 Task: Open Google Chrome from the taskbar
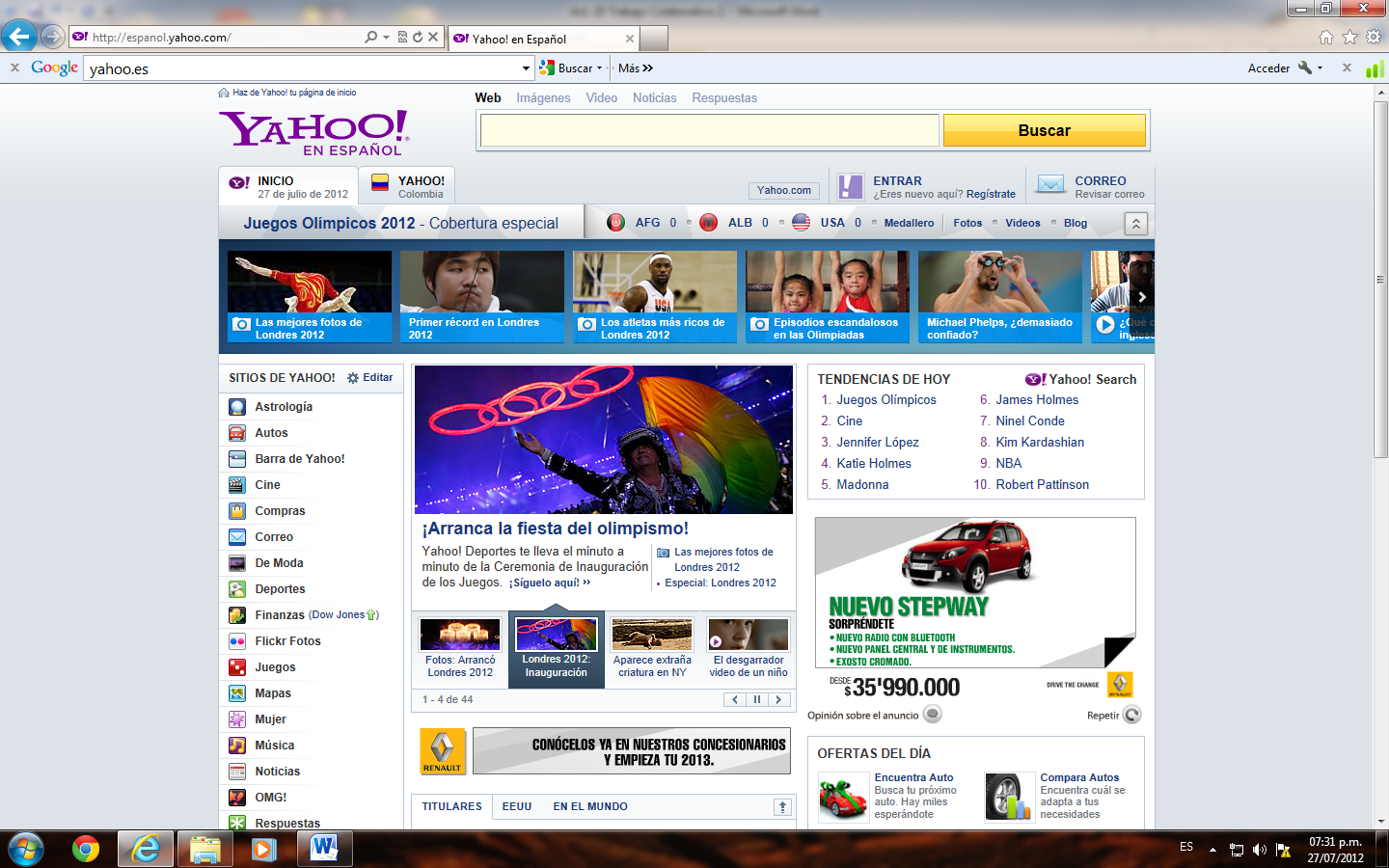click(86, 849)
